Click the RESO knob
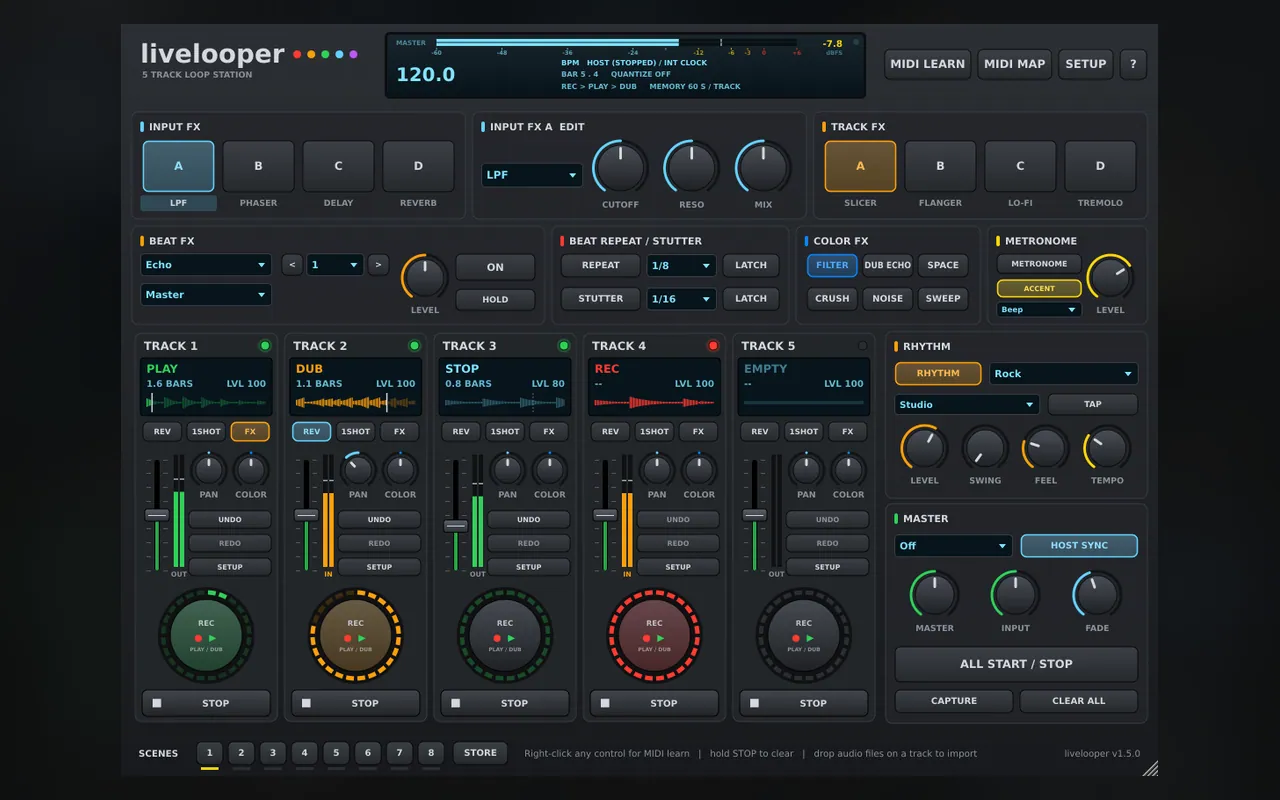This screenshot has width=1280, height=800. click(x=691, y=167)
